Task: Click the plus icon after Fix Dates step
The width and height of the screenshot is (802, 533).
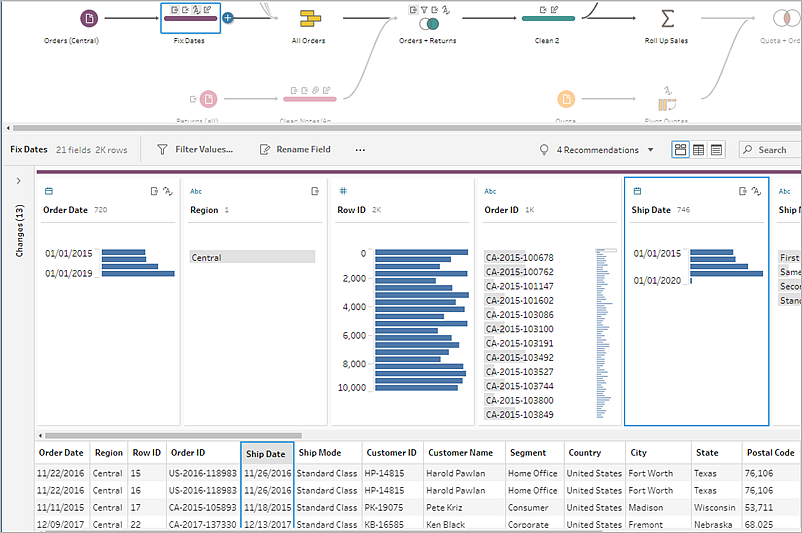Action: click(x=228, y=18)
